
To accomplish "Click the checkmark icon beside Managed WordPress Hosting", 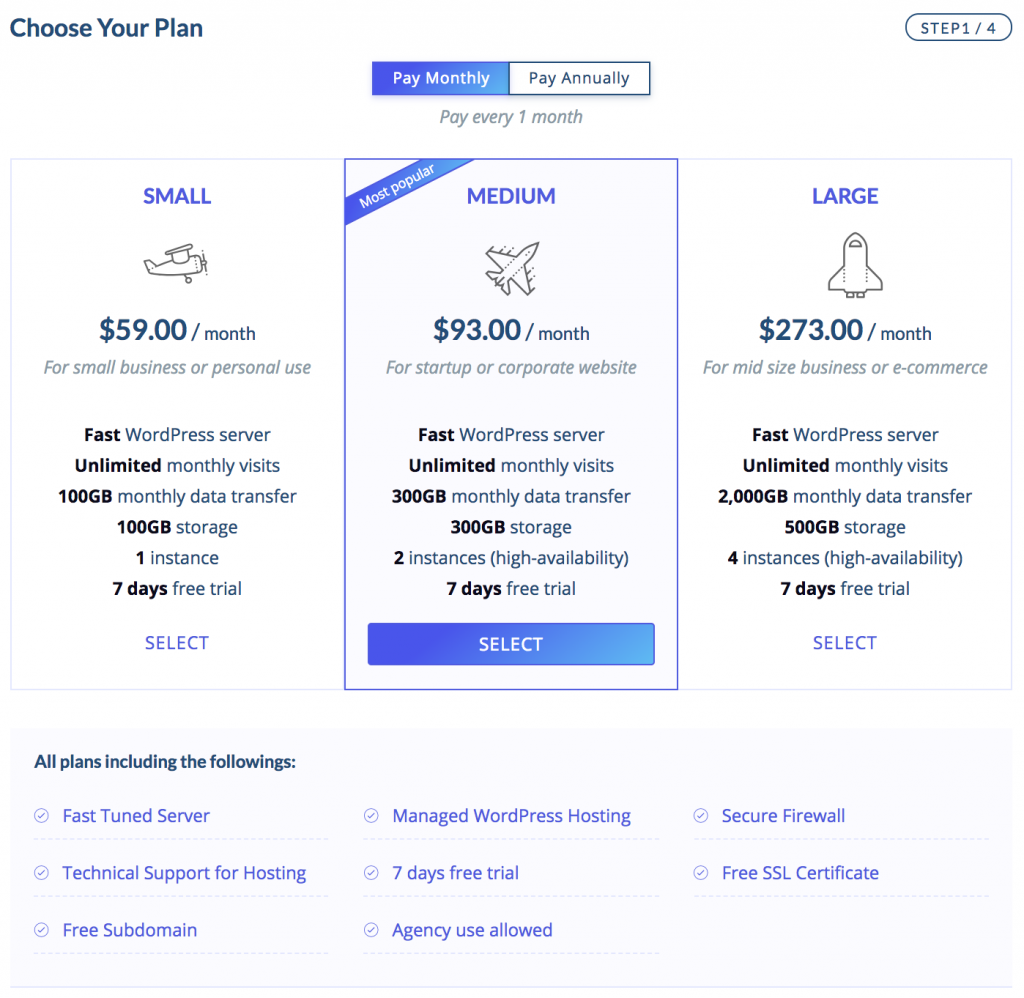I will click(371, 816).
